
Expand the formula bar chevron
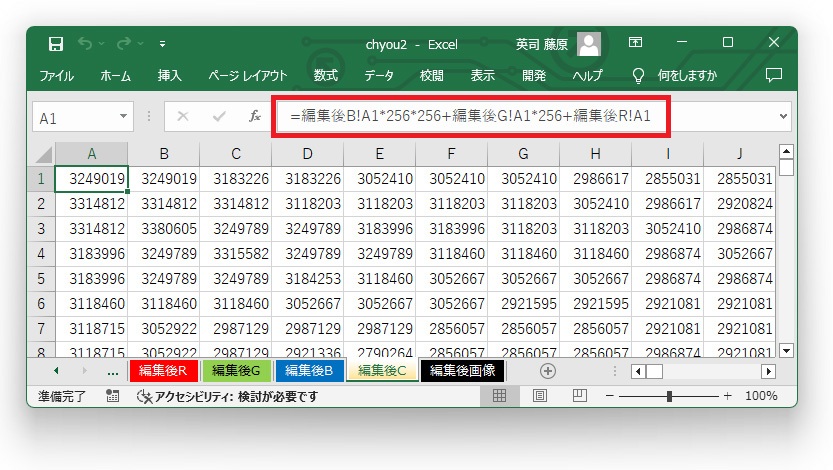point(783,116)
